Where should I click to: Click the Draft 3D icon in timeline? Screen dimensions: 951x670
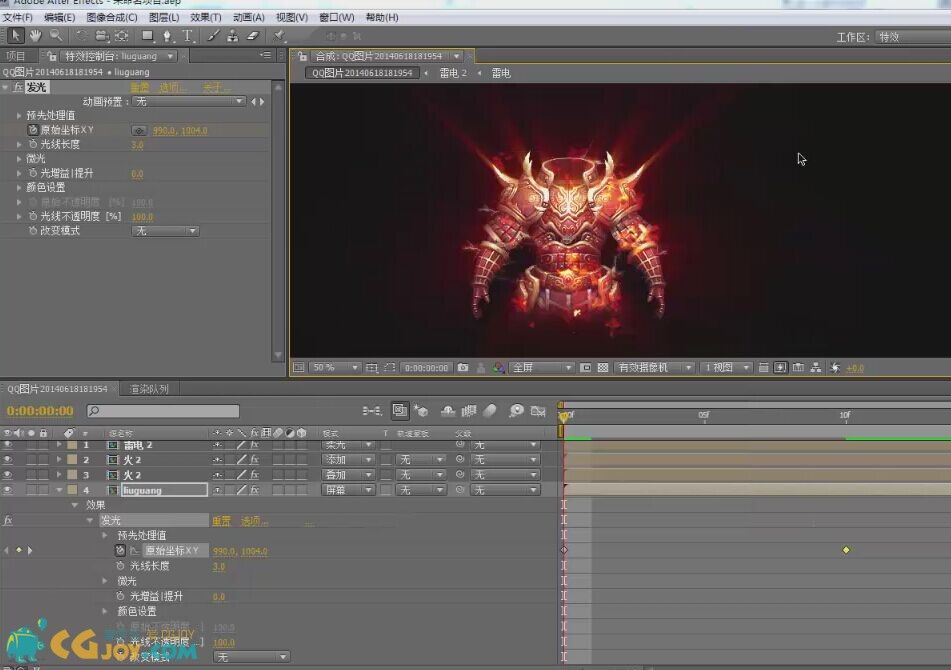(x=421, y=411)
